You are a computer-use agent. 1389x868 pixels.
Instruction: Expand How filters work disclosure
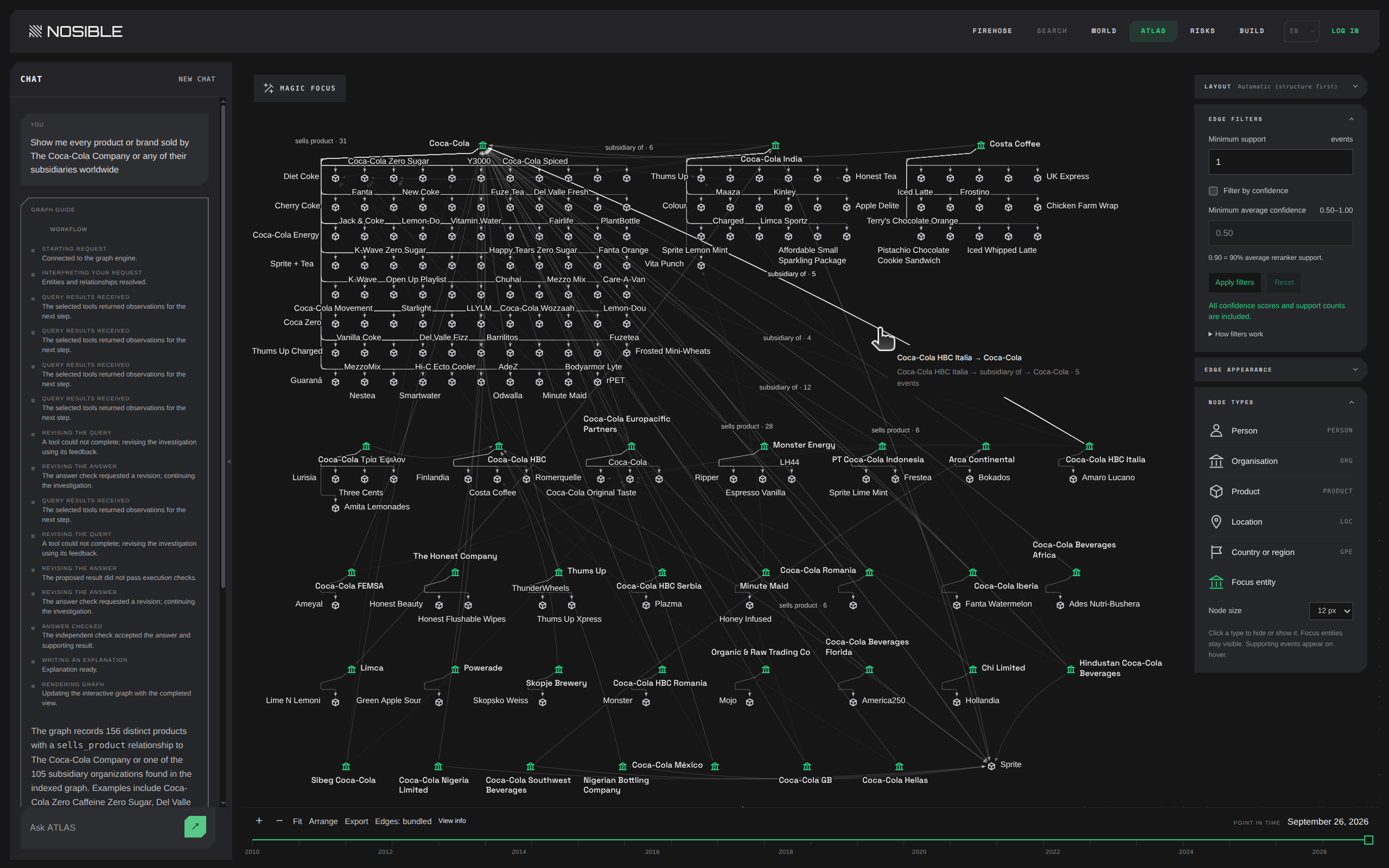1236,334
